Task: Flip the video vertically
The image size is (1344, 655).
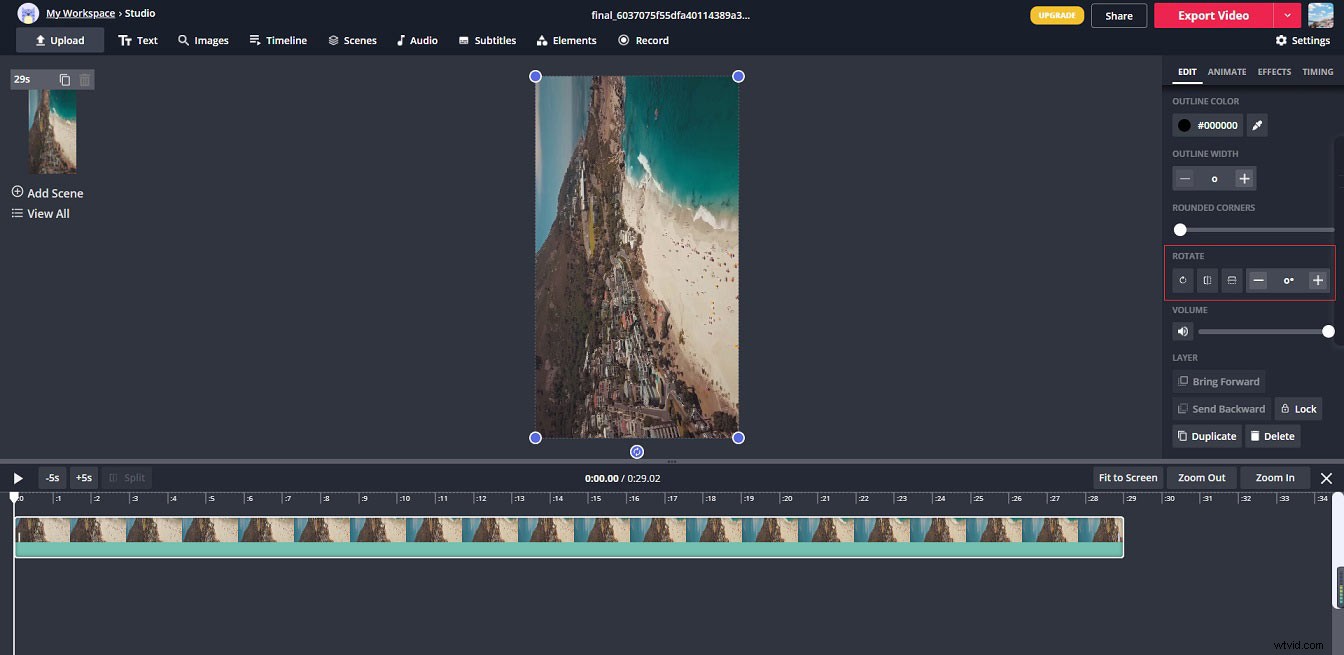Action: click(1231, 280)
